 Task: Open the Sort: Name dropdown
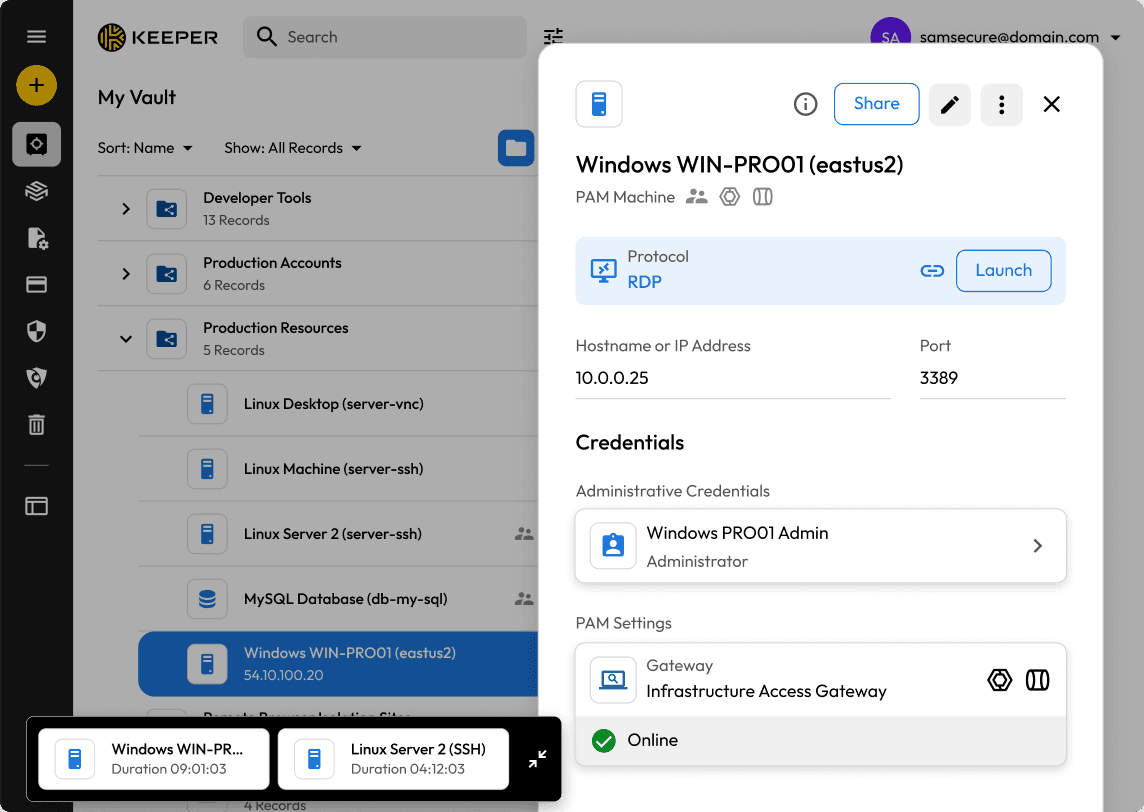[x=145, y=148]
